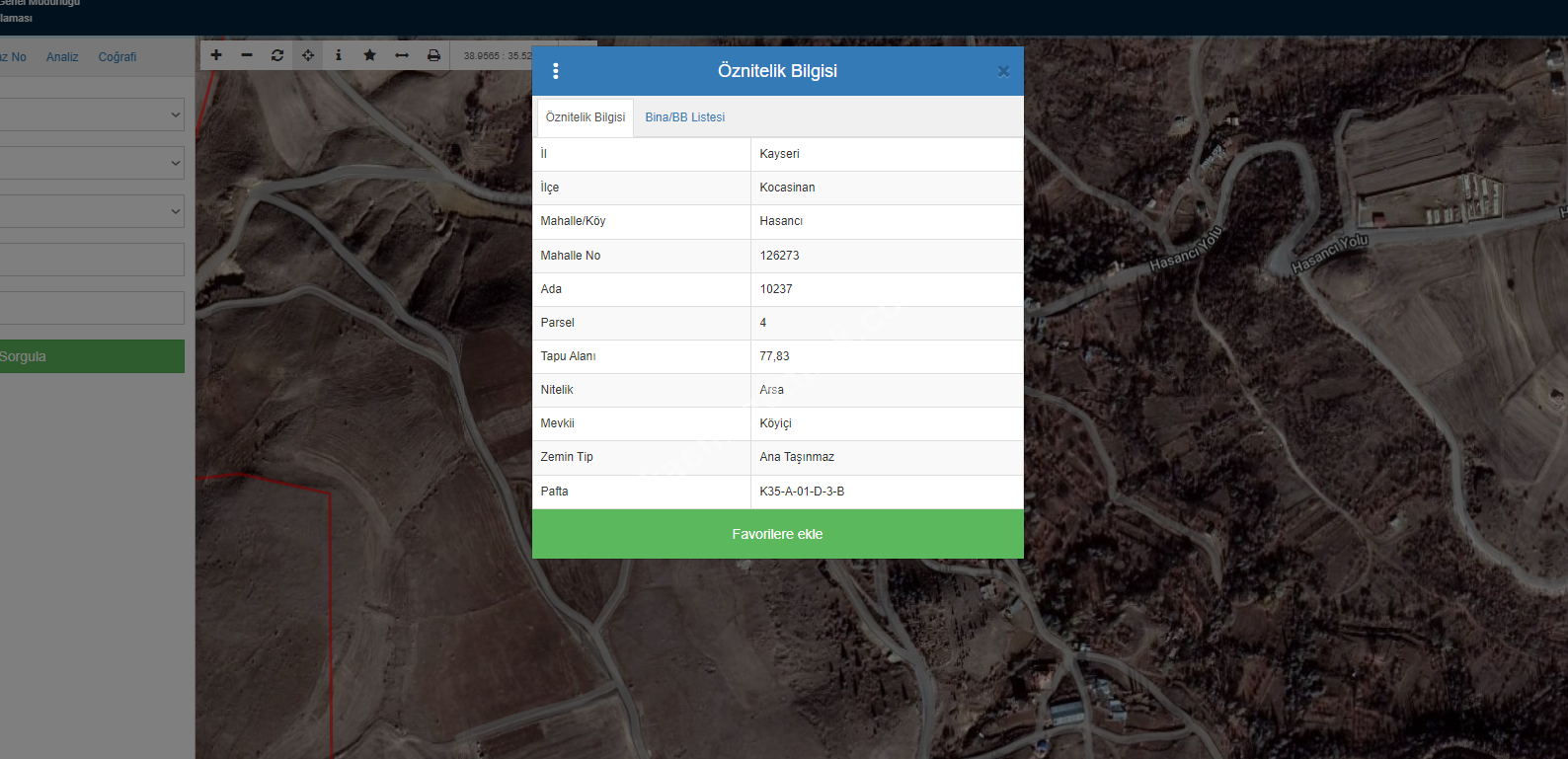Viewport: 1568px width, 759px height.
Task: Select the distance measure arrow tool
Action: click(x=402, y=55)
